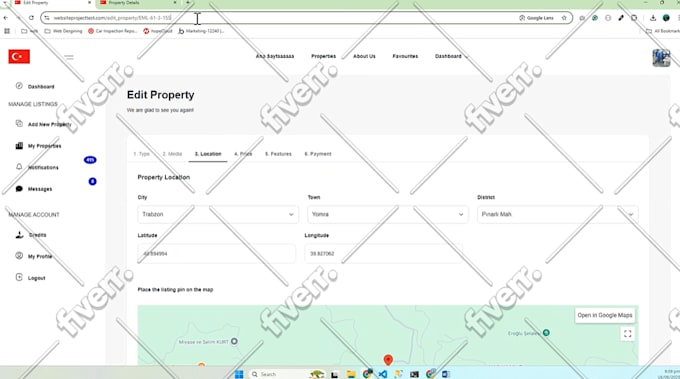680x379 pixels.
Task: Open the Town dropdown showing Yomra
Action: [388, 214]
